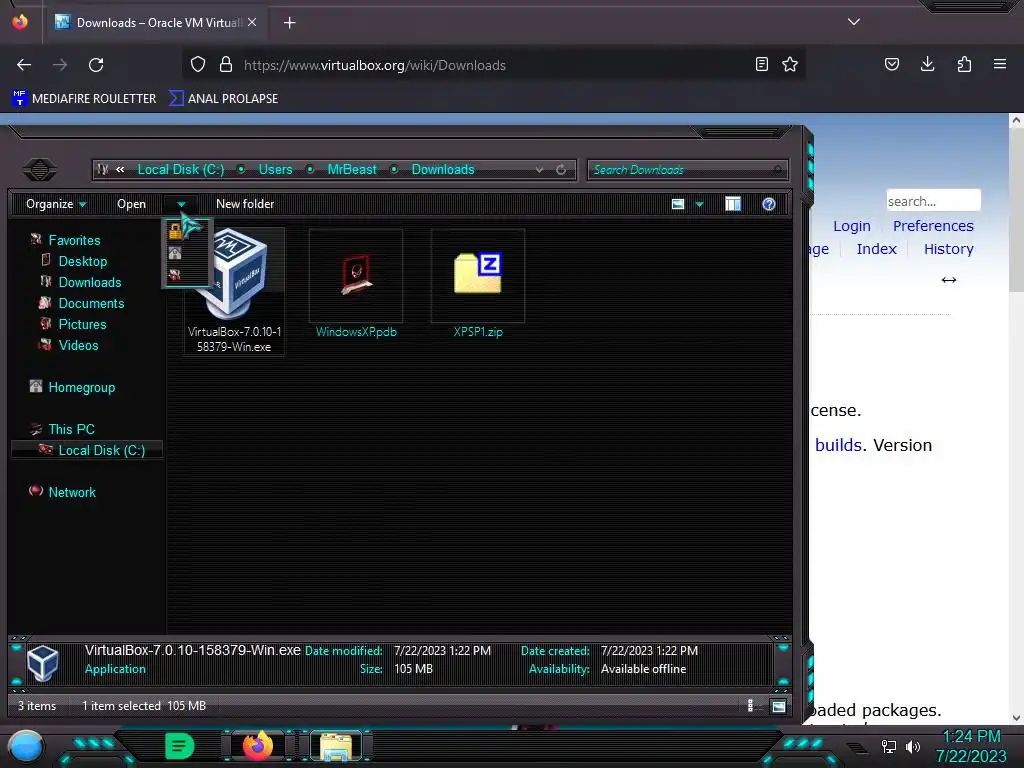
Task: Open the tracking protection shield icon
Action: click(x=198, y=65)
